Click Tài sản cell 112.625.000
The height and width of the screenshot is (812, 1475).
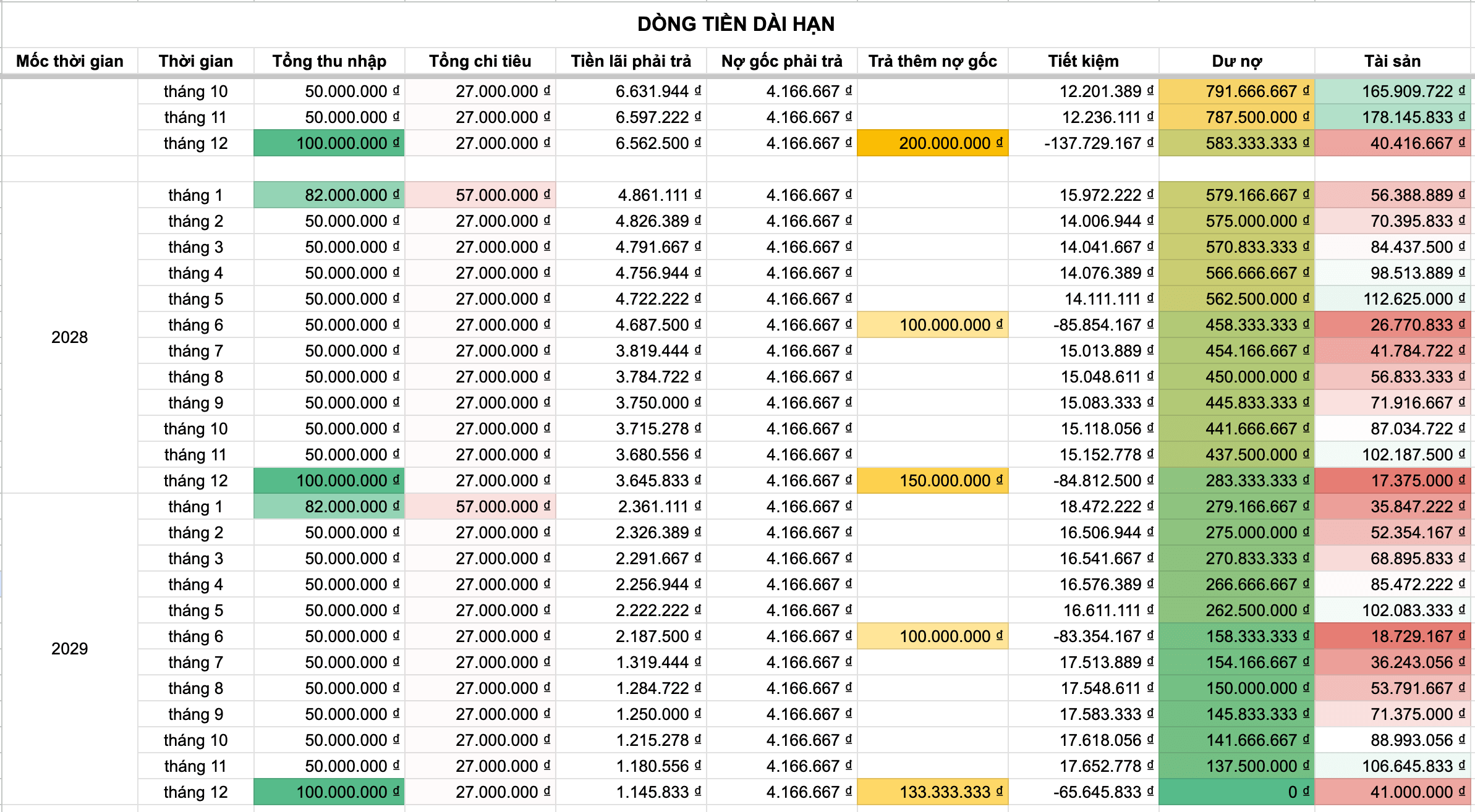click(1393, 299)
